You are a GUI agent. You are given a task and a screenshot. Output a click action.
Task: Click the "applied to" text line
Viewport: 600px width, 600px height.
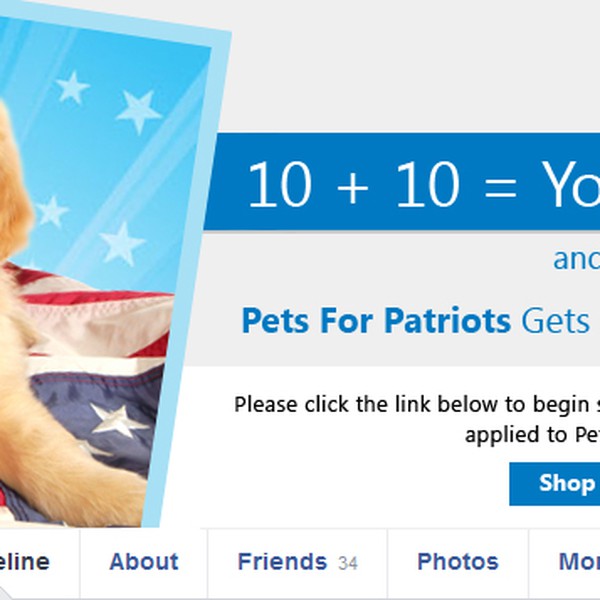[532, 434]
